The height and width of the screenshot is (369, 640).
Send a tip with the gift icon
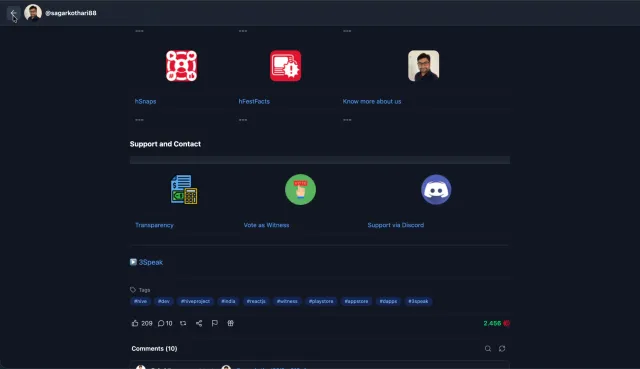(231, 323)
